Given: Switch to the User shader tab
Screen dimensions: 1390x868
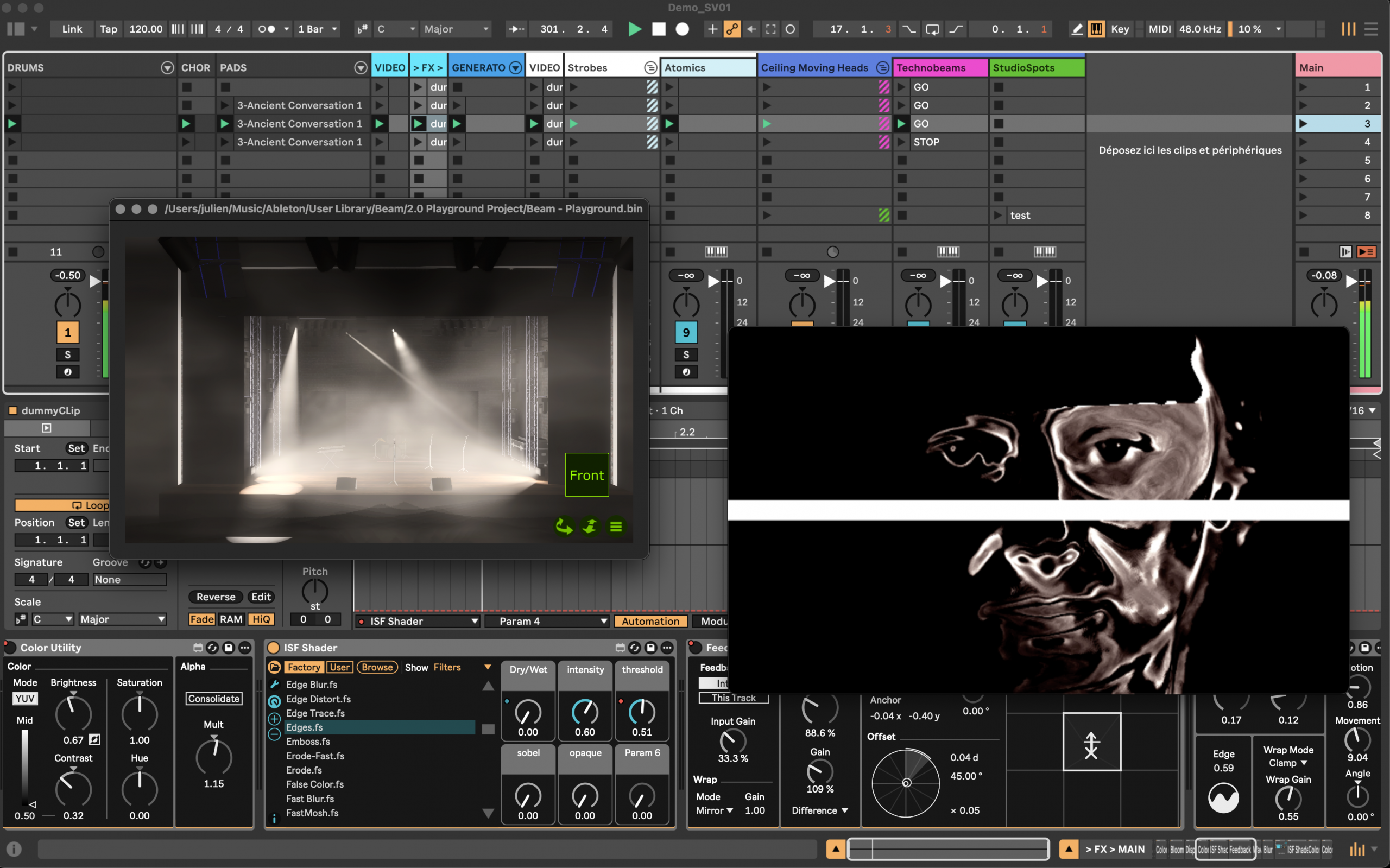Looking at the screenshot, I should pos(340,667).
